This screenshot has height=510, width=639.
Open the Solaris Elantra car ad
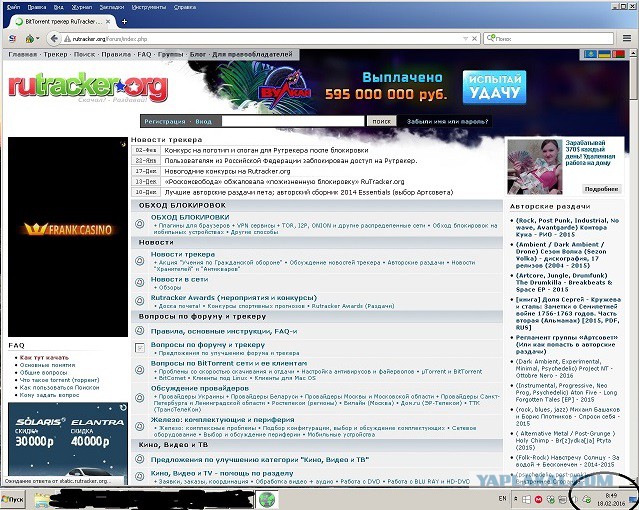pos(68,439)
